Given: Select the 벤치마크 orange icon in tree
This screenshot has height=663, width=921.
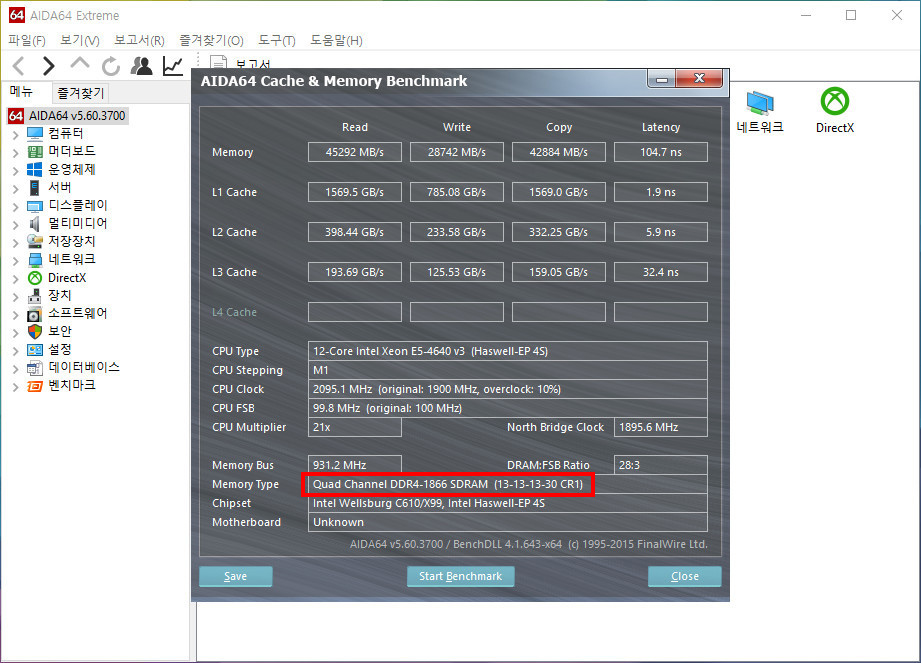Looking at the screenshot, I should [x=35, y=386].
